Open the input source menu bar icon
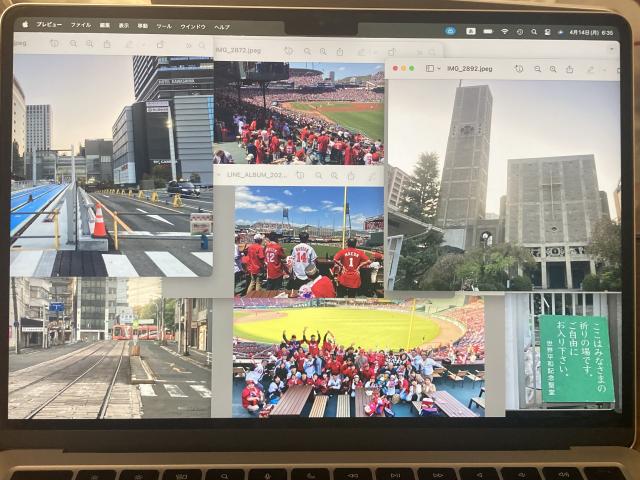640x480 pixels. point(471,31)
